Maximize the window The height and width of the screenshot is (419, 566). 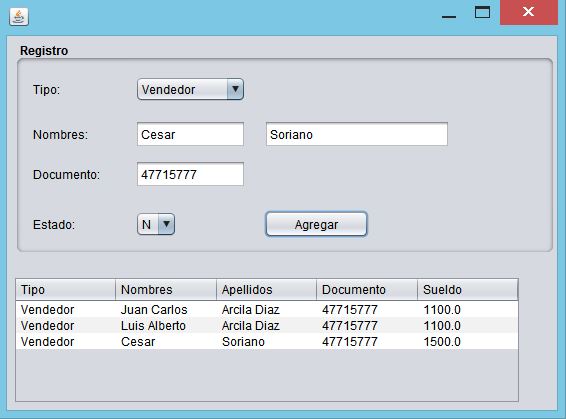(482, 13)
